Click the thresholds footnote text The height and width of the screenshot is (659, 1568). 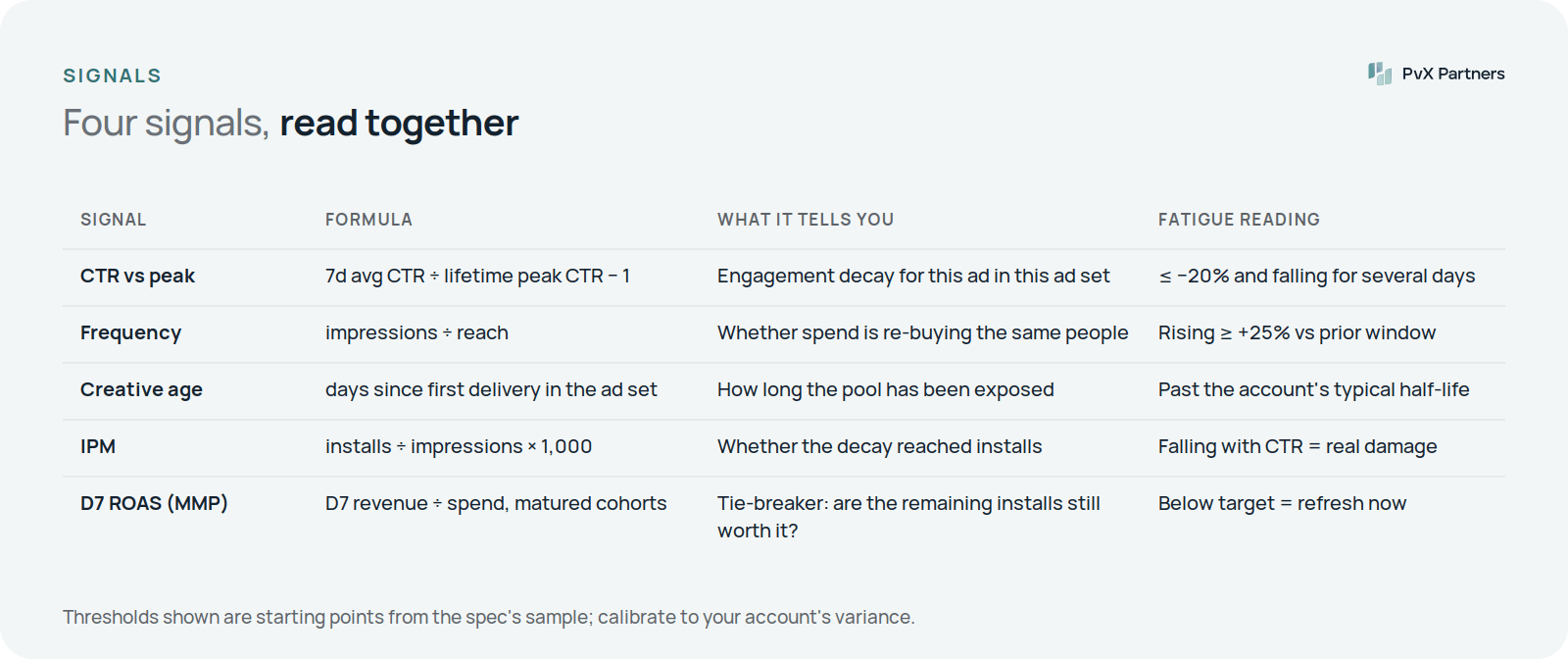[489, 618]
